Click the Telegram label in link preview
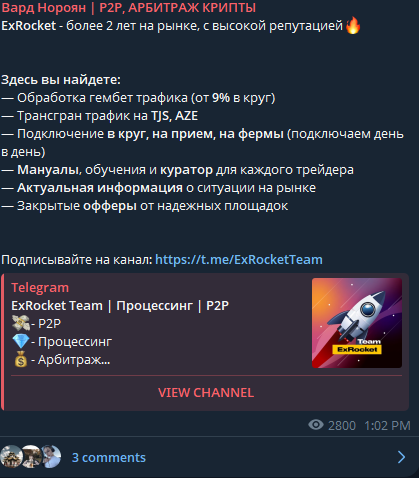Image resolution: width=419 pixels, height=478 pixels. 40,288
